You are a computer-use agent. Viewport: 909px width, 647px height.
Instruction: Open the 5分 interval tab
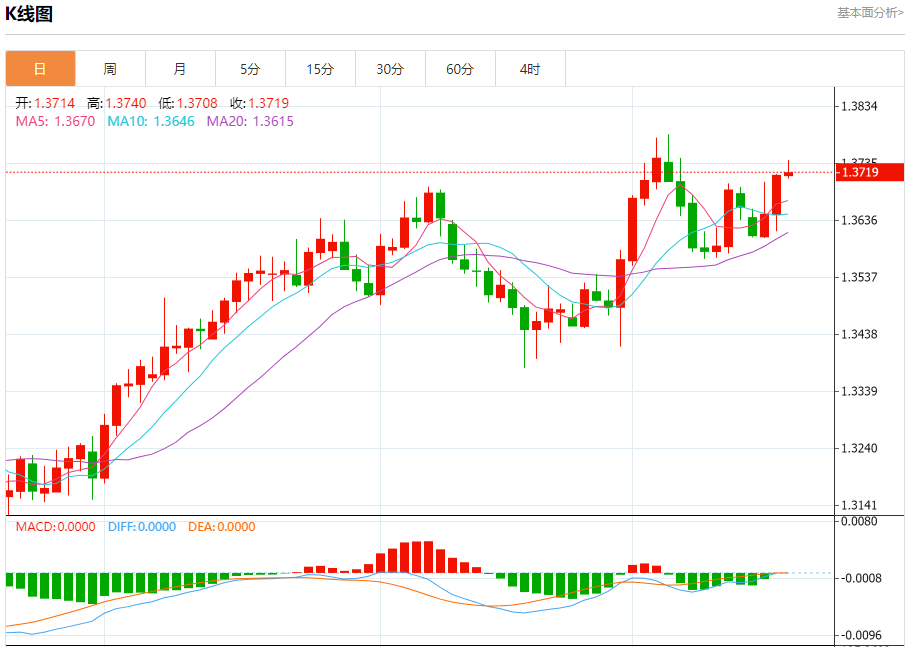[250, 69]
